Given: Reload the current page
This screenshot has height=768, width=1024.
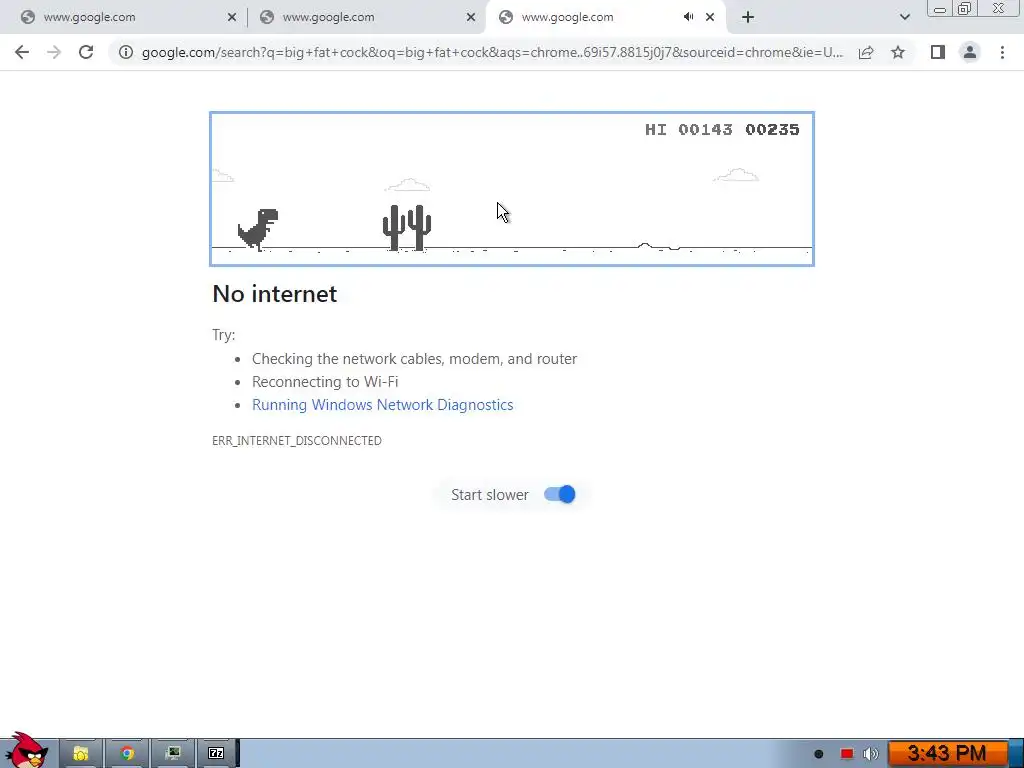Looking at the screenshot, I should [86, 52].
